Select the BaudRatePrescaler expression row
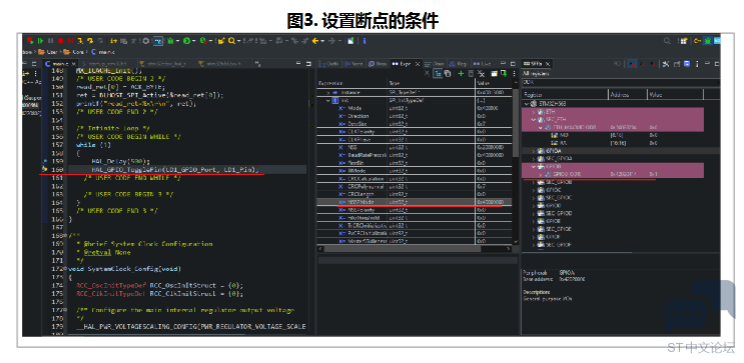Screen dimensions: 744x363 coord(414,155)
